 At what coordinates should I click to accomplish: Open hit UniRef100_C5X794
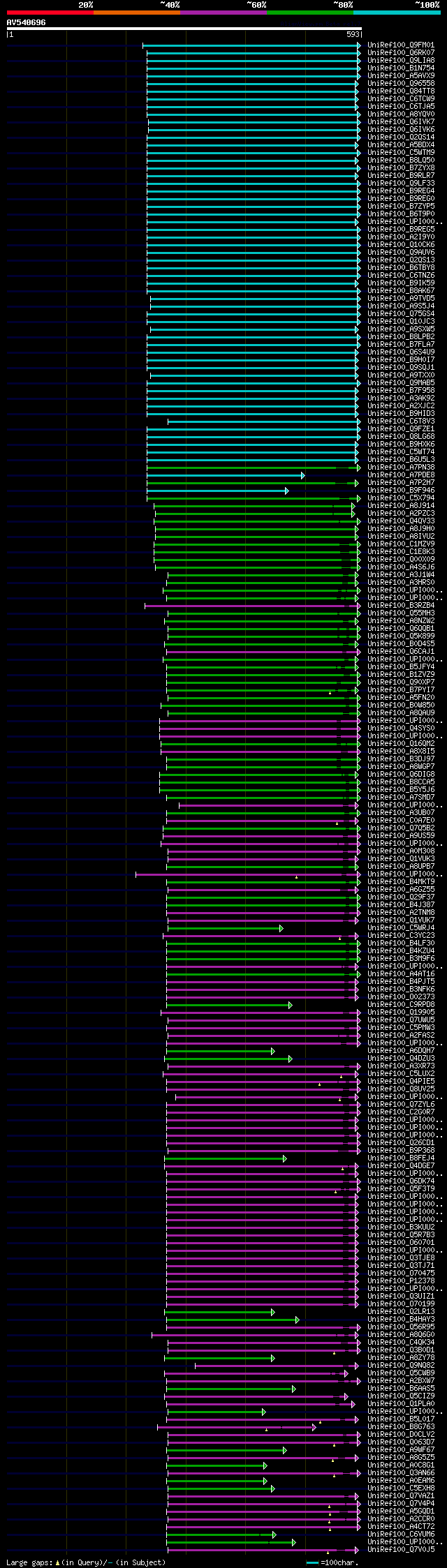click(x=401, y=498)
